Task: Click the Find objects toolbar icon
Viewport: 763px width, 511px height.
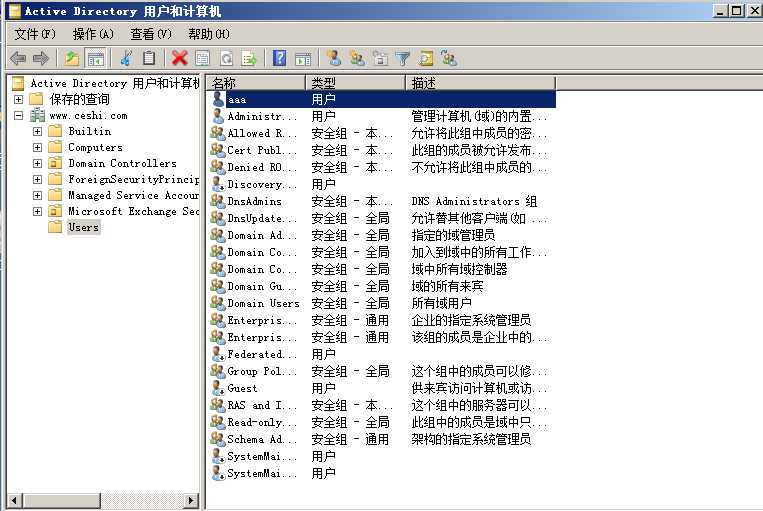Action: click(x=426, y=59)
